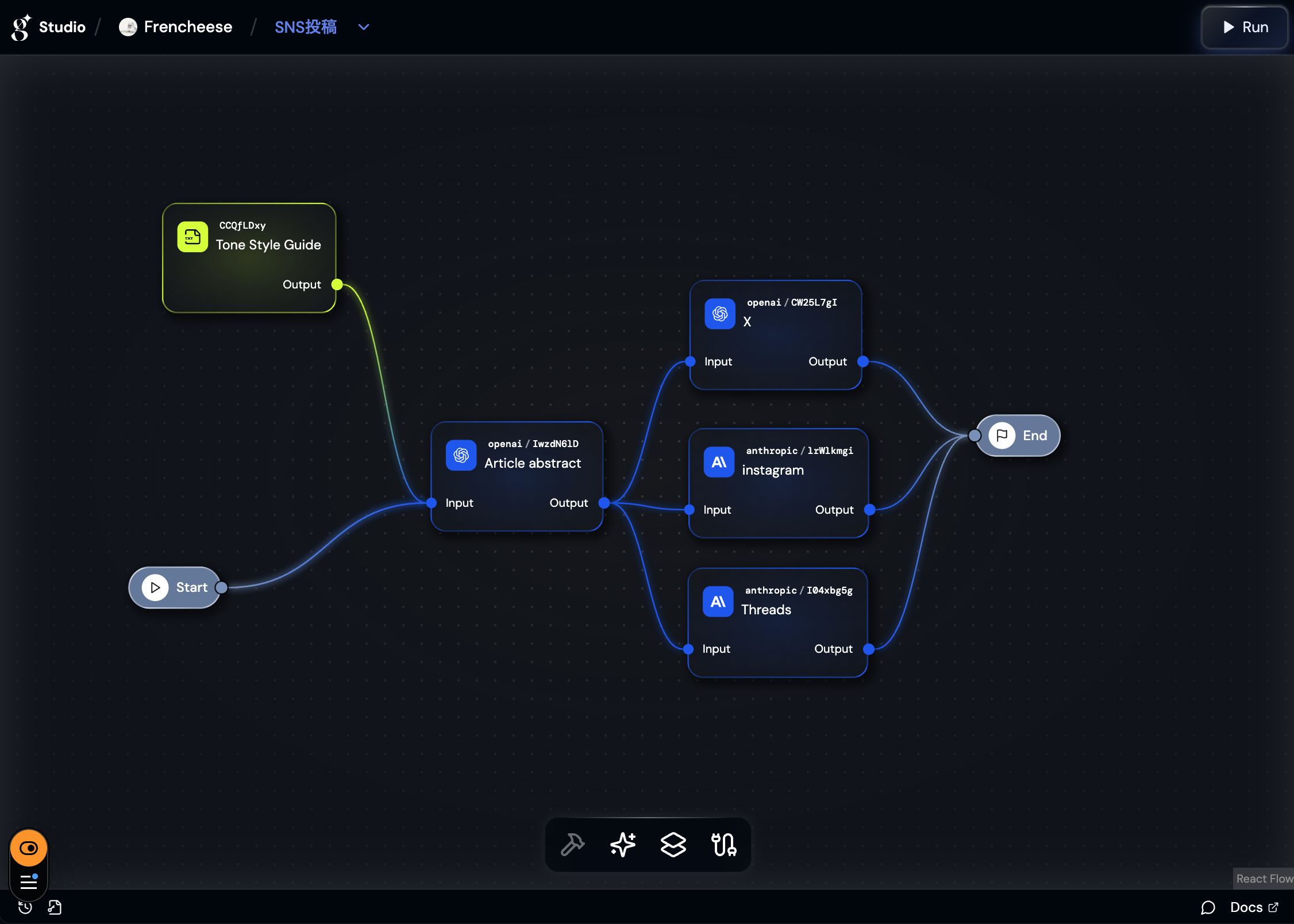Click the file icon in bottom-left bar
Viewport: 1294px width, 924px height.
coord(55,907)
